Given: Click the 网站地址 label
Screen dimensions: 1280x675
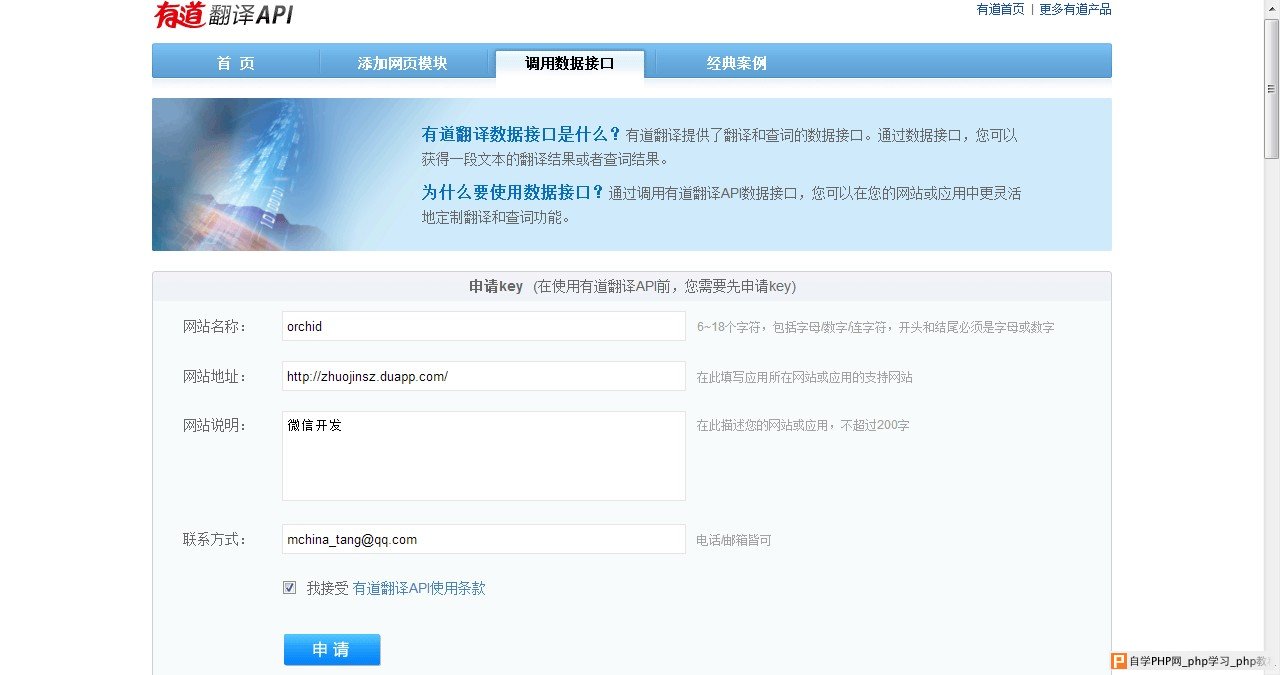Looking at the screenshot, I should [214, 376].
